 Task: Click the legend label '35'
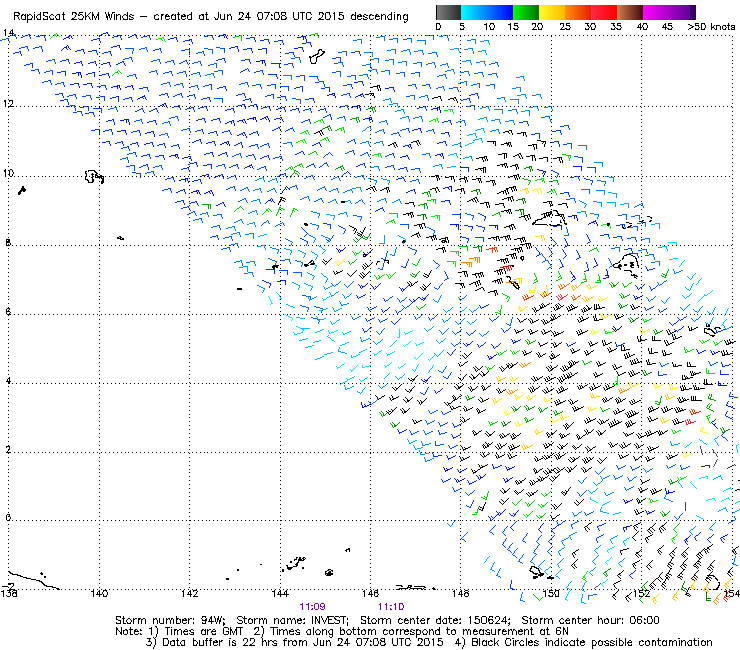(x=616, y=27)
